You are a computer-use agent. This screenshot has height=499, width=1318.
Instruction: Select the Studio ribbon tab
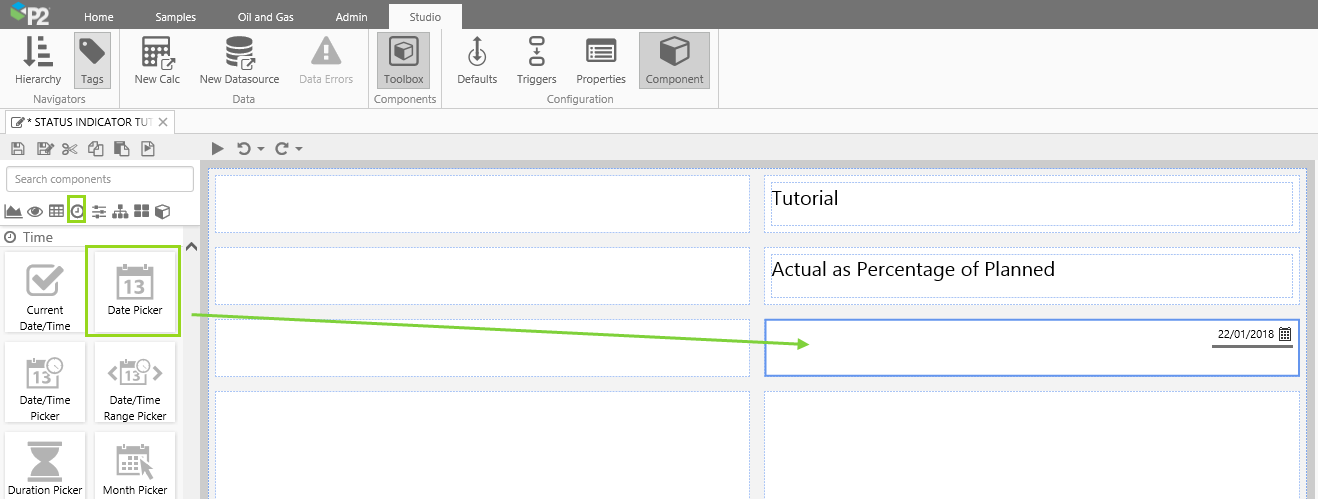click(425, 17)
